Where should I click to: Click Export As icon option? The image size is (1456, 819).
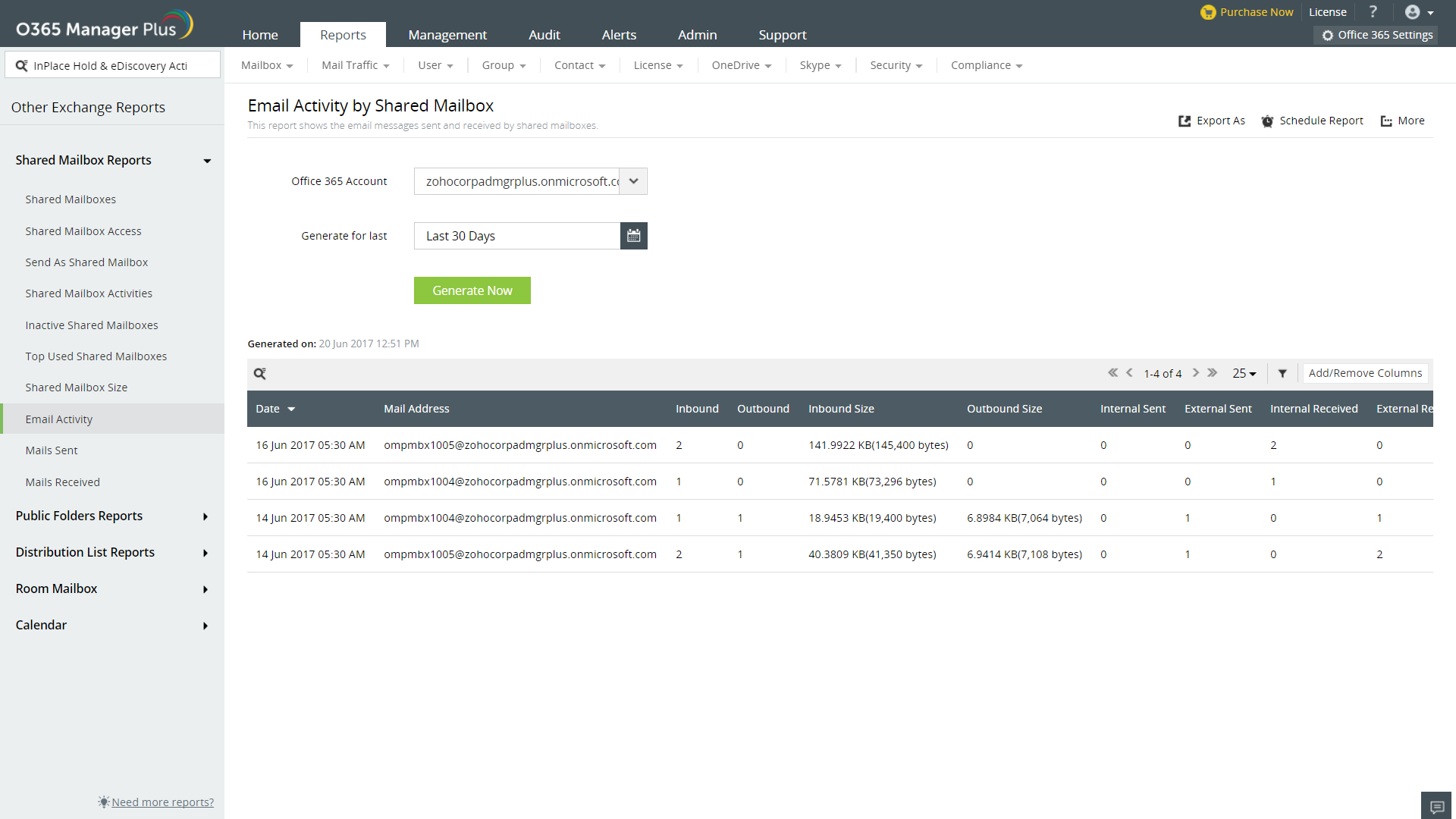pyautogui.click(x=1212, y=121)
